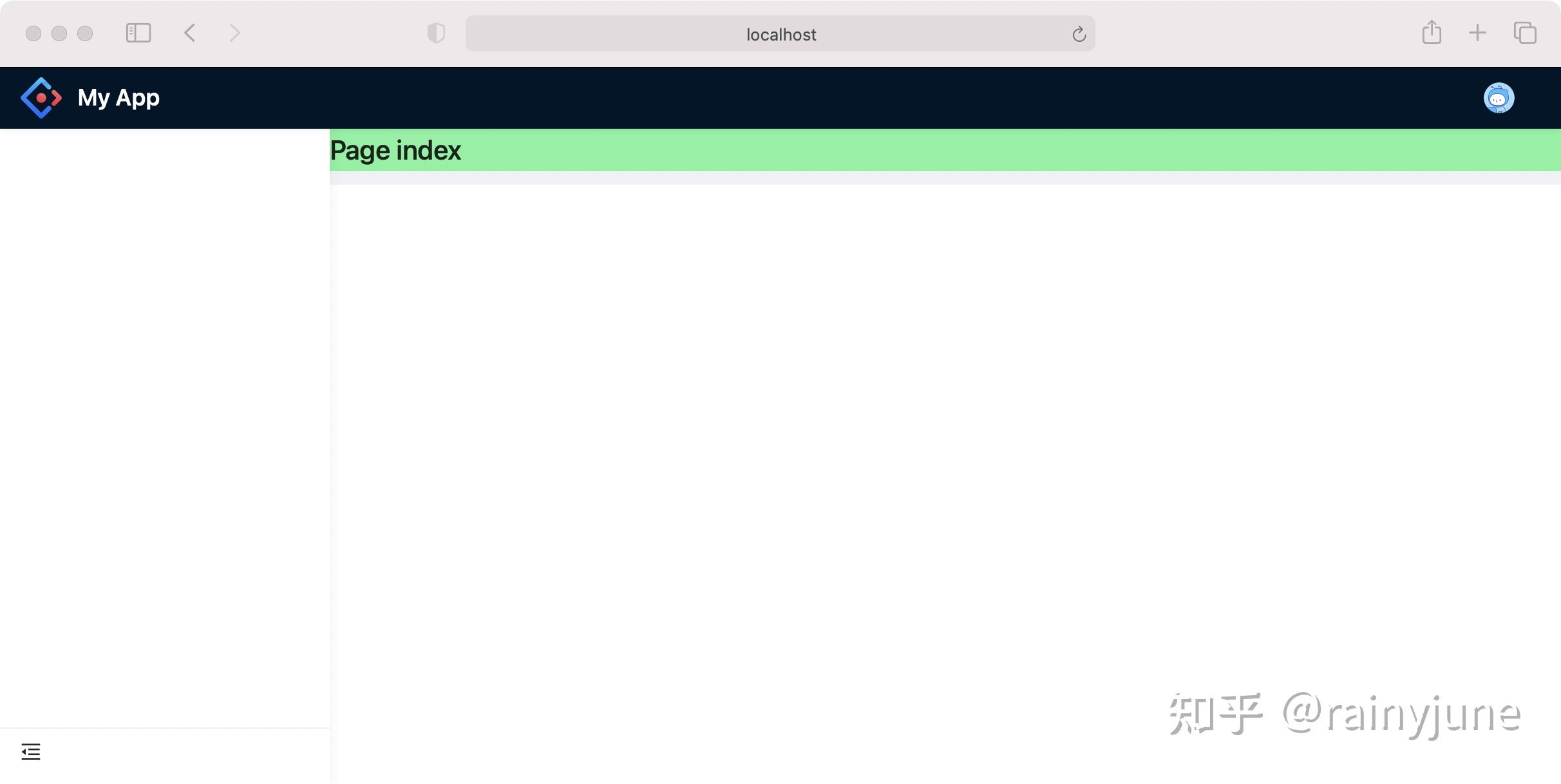Viewport: 1561px width, 784px height.
Task: Show the tab overview
Action: (x=1524, y=33)
